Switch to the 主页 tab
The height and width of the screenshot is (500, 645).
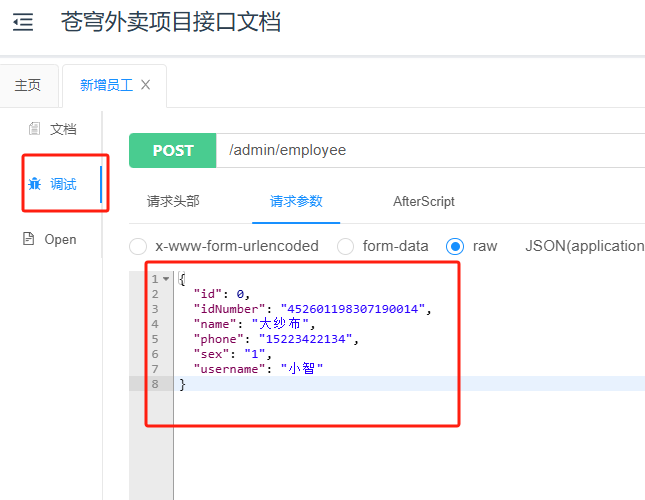28,86
